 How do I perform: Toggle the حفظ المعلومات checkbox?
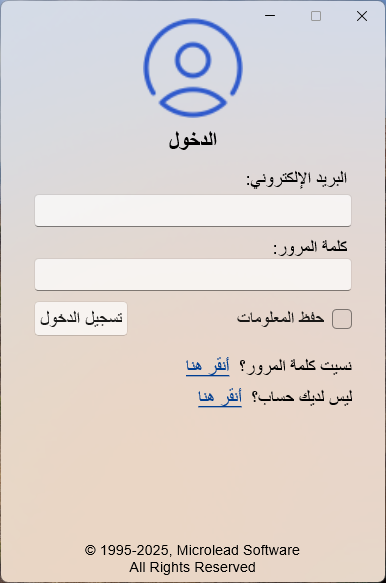coord(342,319)
